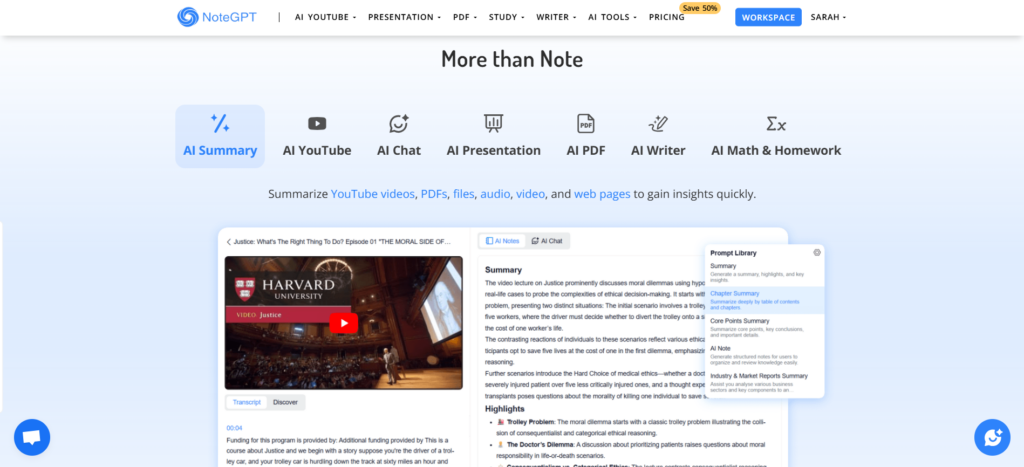
Task: Expand the Presentation nav menu
Action: [404, 17]
